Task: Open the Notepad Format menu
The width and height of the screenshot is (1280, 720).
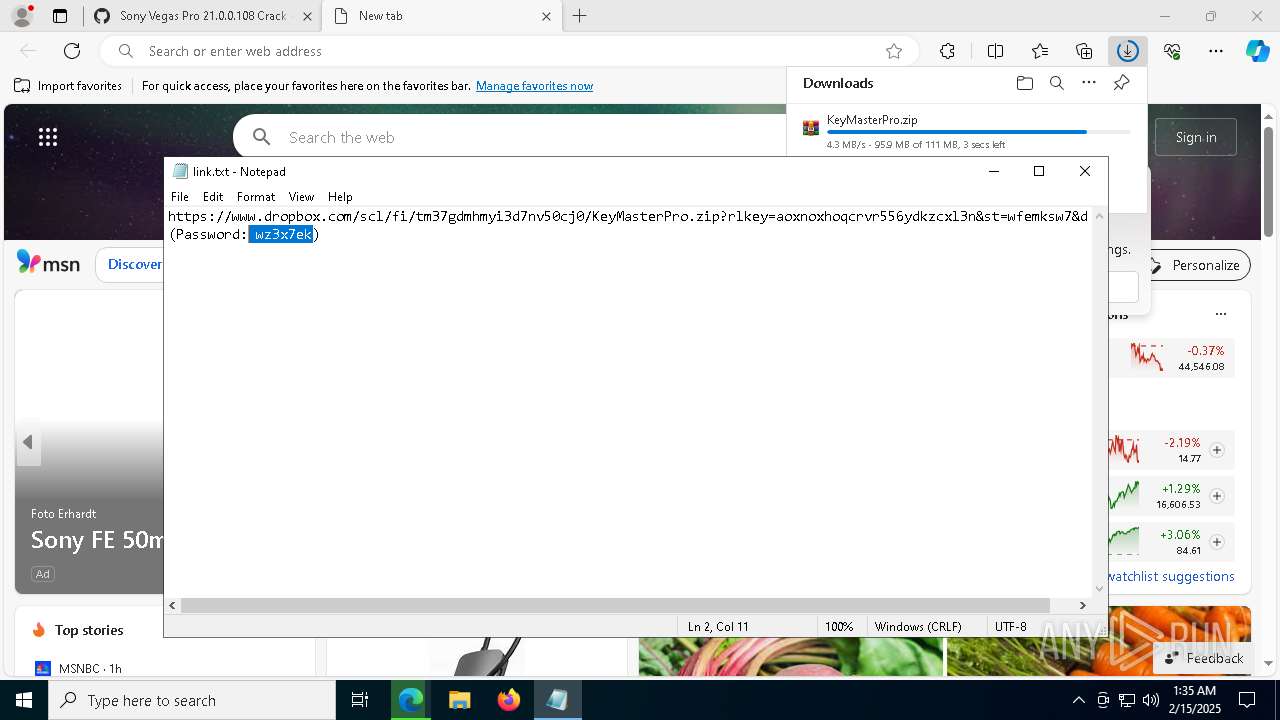Action: [x=256, y=197]
